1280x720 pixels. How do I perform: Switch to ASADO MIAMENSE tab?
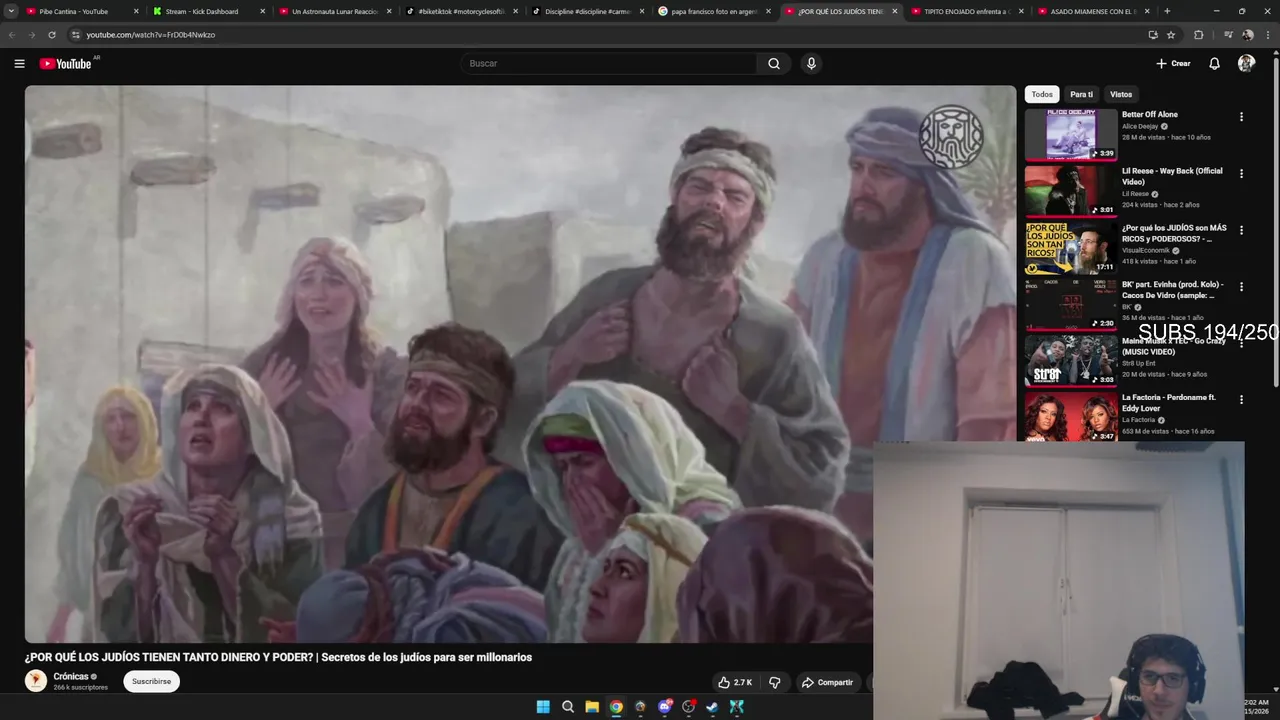[1092, 11]
